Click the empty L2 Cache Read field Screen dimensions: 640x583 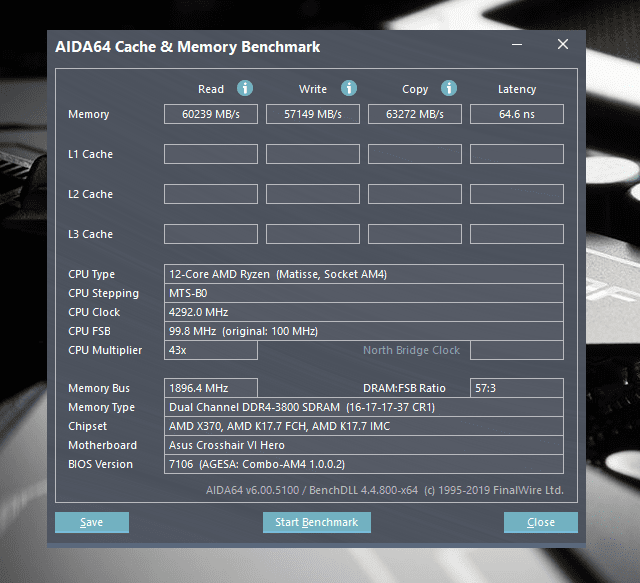[x=211, y=194]
